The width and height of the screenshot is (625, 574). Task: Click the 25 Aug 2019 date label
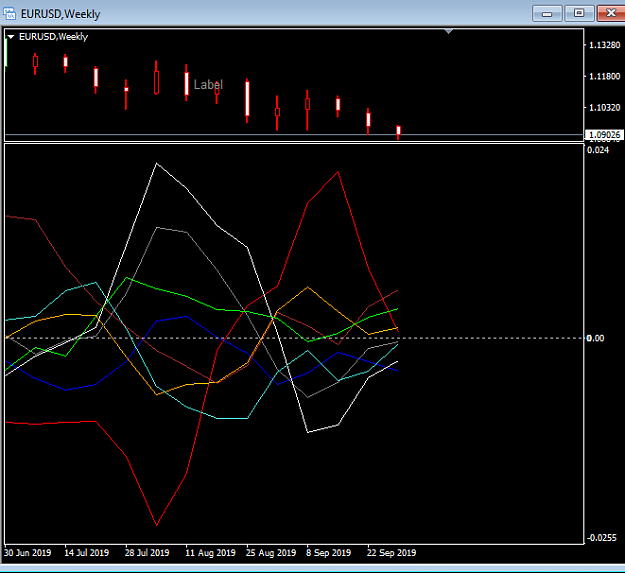tap(271, 553)
